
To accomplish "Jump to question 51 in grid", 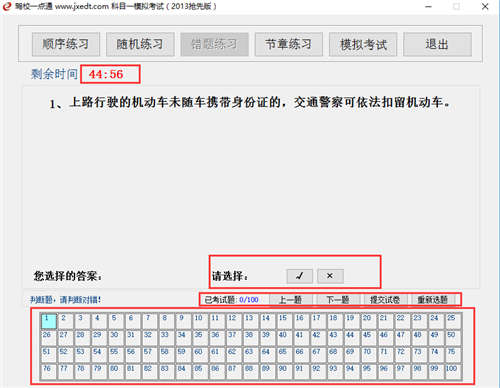I will coord(49,355).
